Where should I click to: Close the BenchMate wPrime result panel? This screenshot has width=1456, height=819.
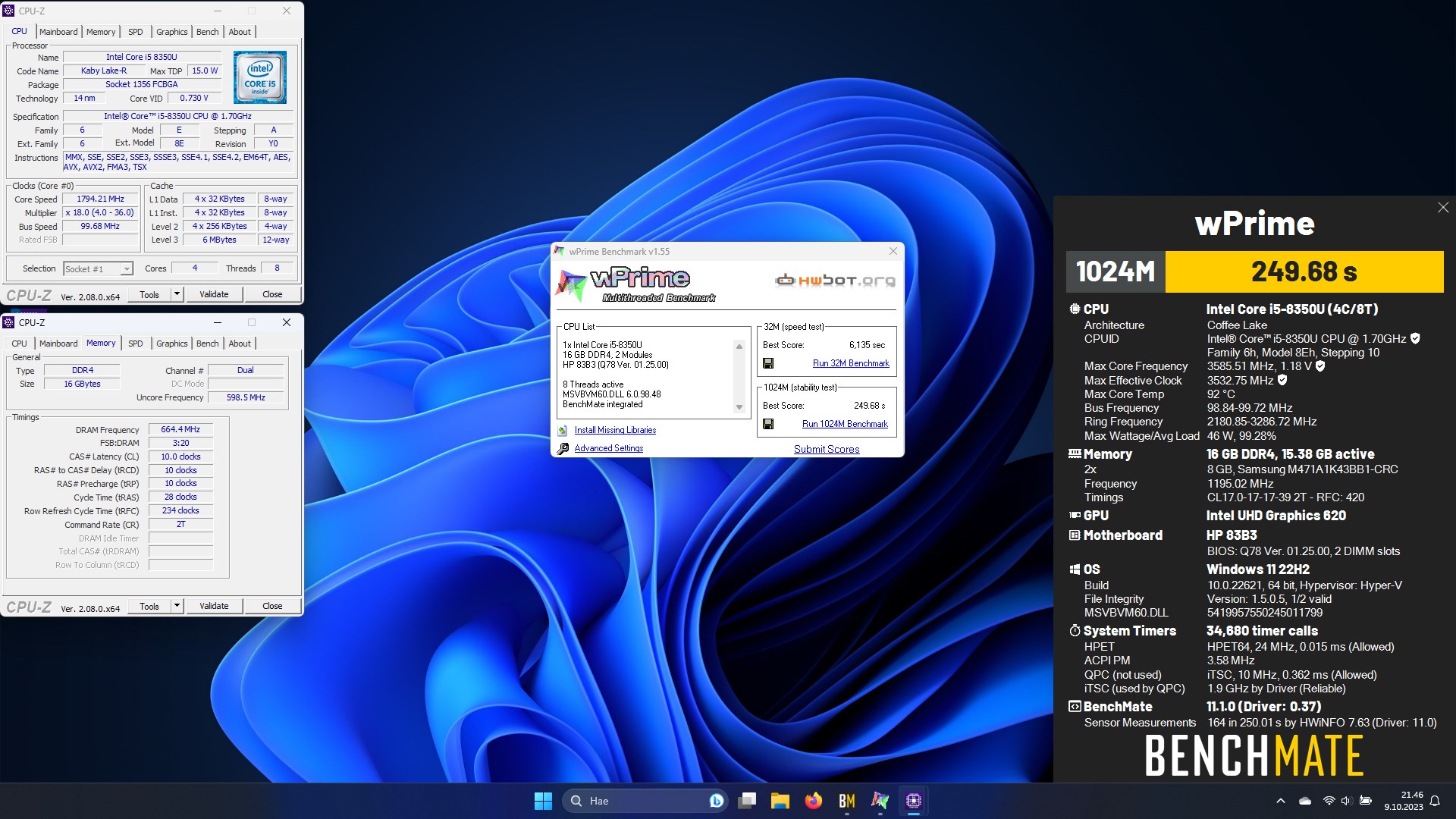pos(1443,208)
